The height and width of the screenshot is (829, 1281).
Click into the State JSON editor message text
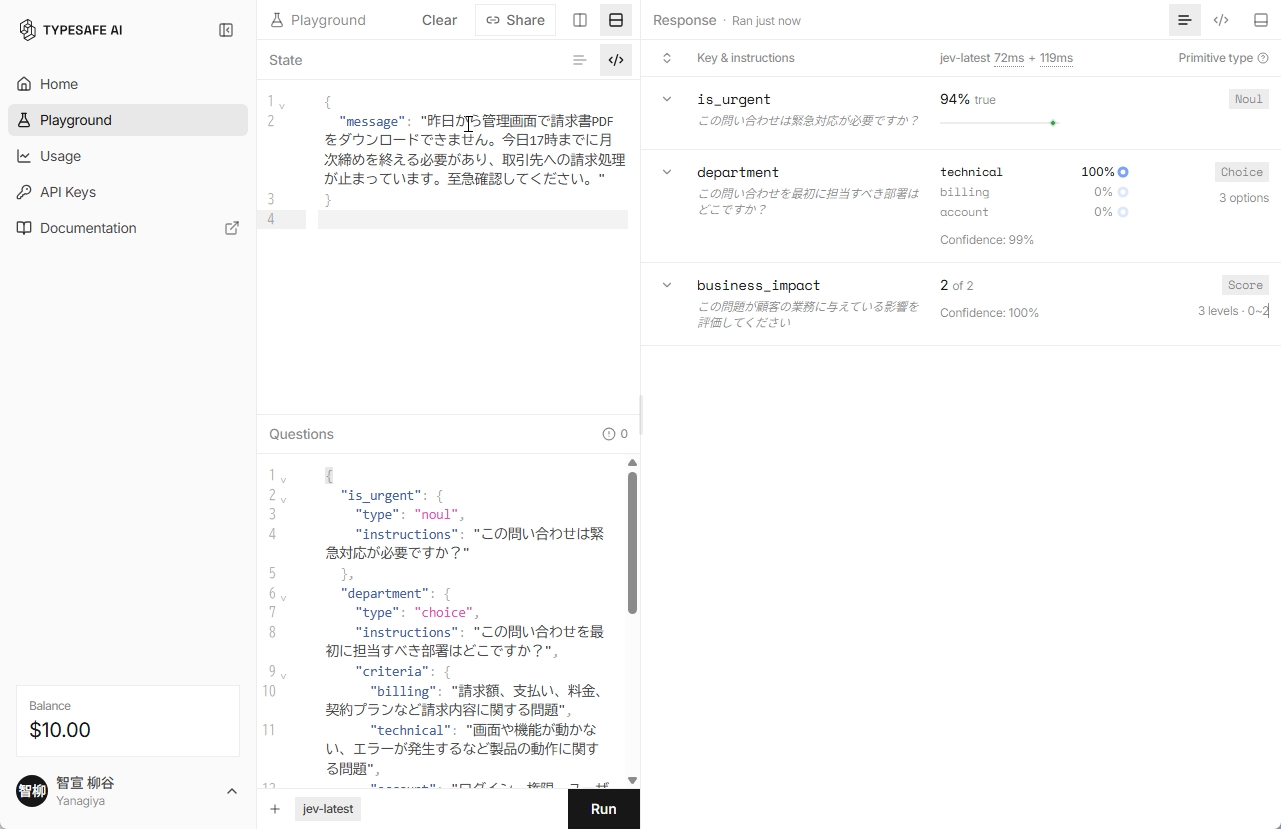474,150
